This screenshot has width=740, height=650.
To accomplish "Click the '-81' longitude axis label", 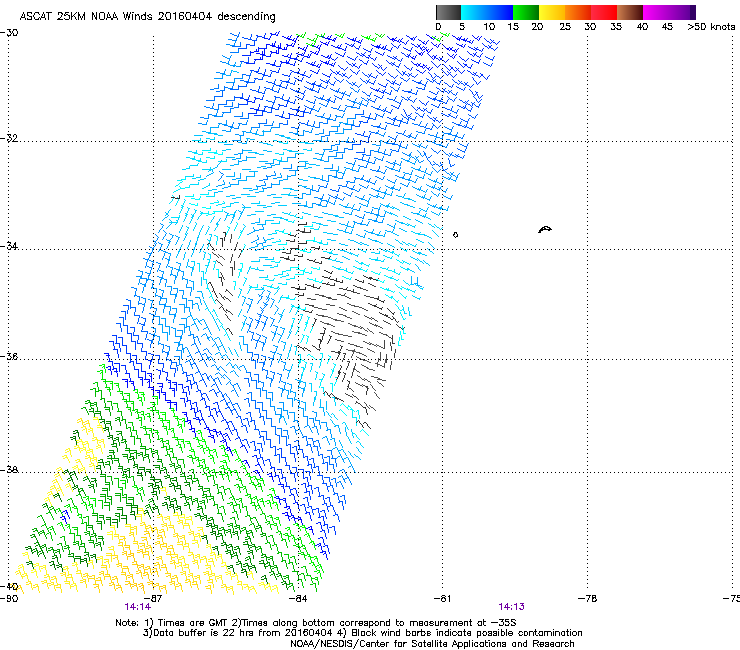I will click(x=442, y=599).
